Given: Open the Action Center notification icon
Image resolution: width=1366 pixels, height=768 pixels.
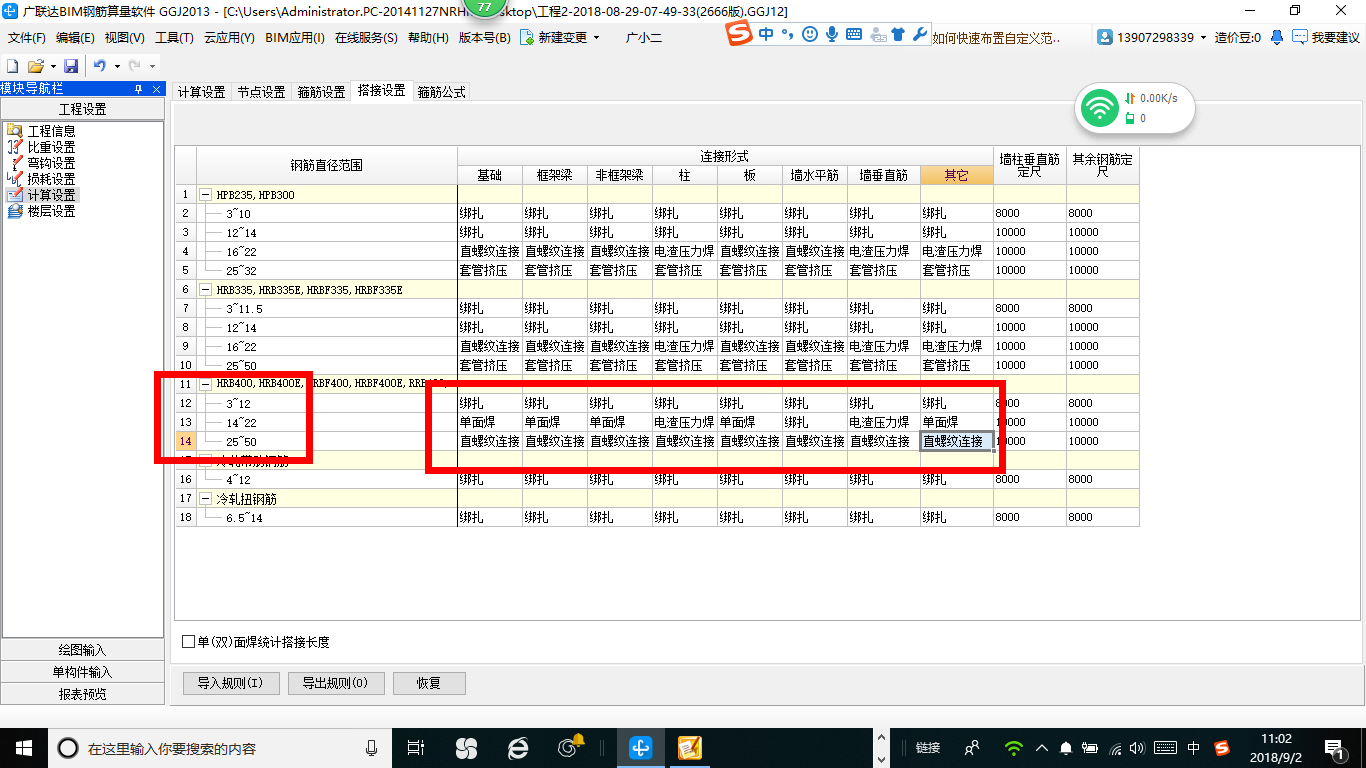Looking at the screenshot, I should [1334, 747].
